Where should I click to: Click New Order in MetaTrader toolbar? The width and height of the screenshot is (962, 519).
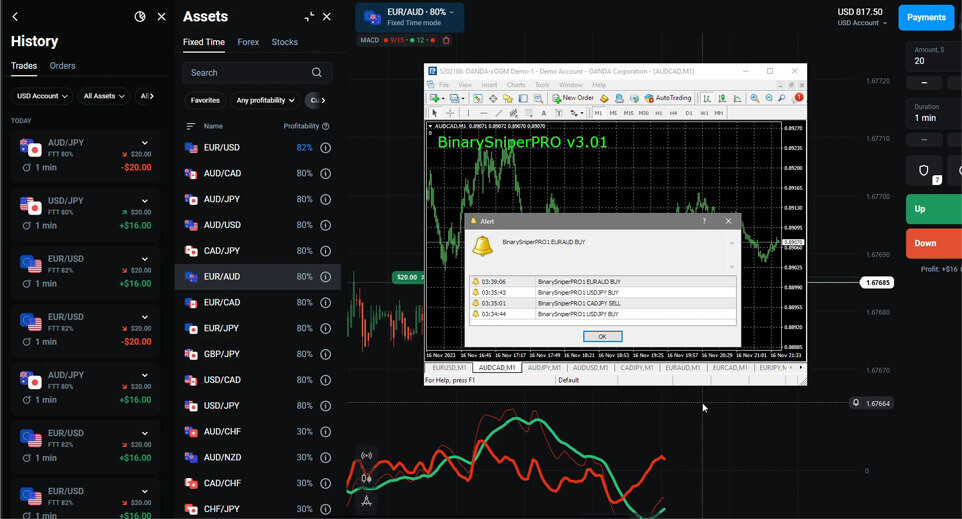(x=572, y=98)
